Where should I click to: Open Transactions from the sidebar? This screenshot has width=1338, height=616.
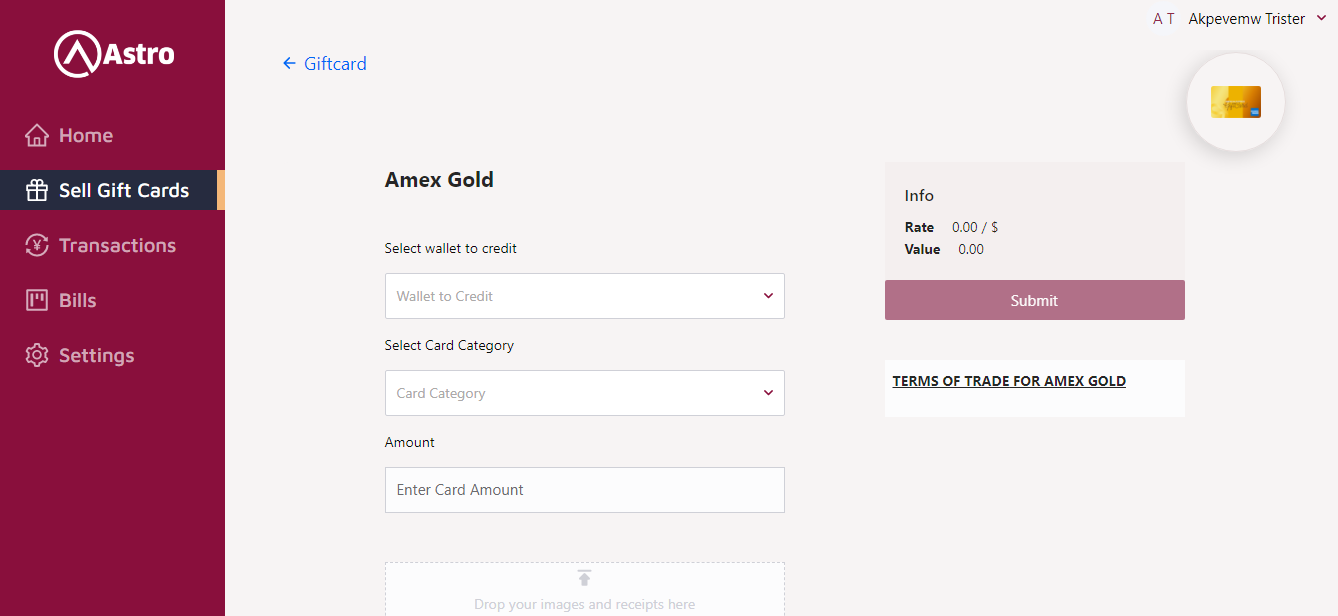tap(117, 245)
